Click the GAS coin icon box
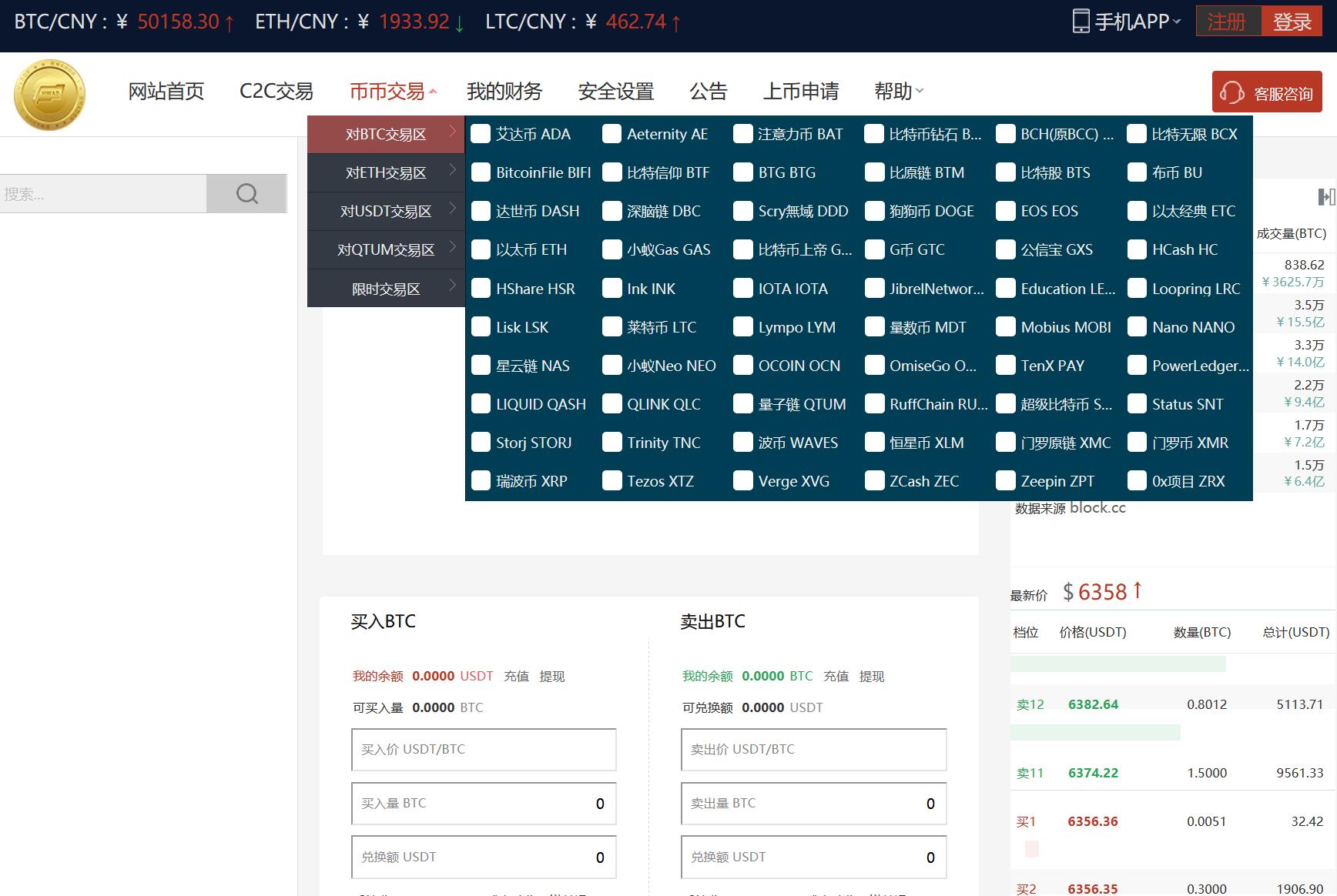The height and width of the screenshot is (896, 1337). pyautogui.click(x=612, y=249)
